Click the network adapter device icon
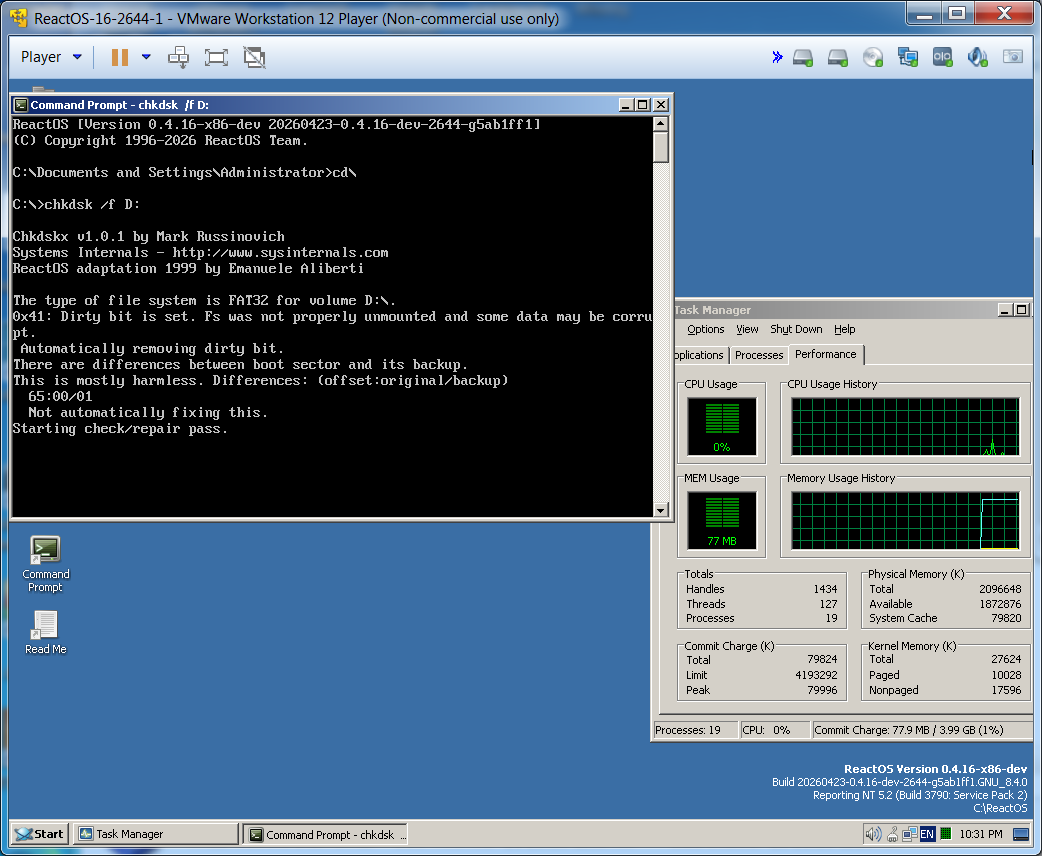 (907, 57)
